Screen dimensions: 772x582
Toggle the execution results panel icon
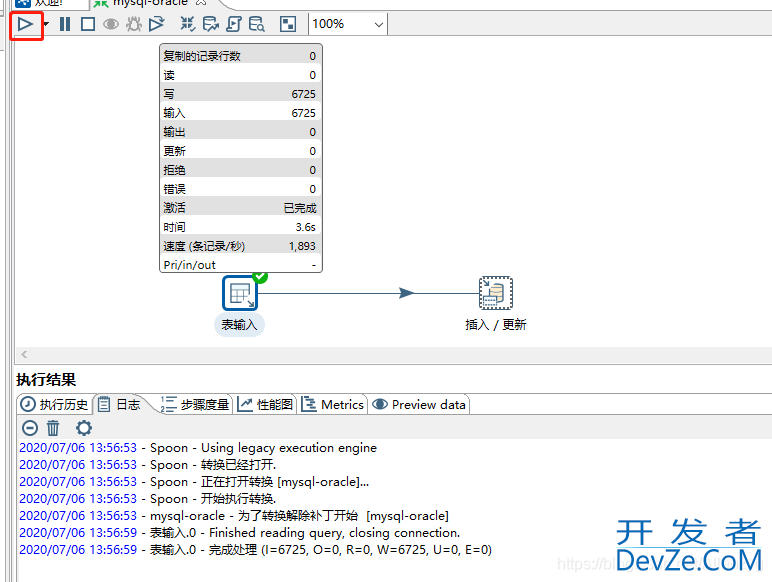coord(288,24)
